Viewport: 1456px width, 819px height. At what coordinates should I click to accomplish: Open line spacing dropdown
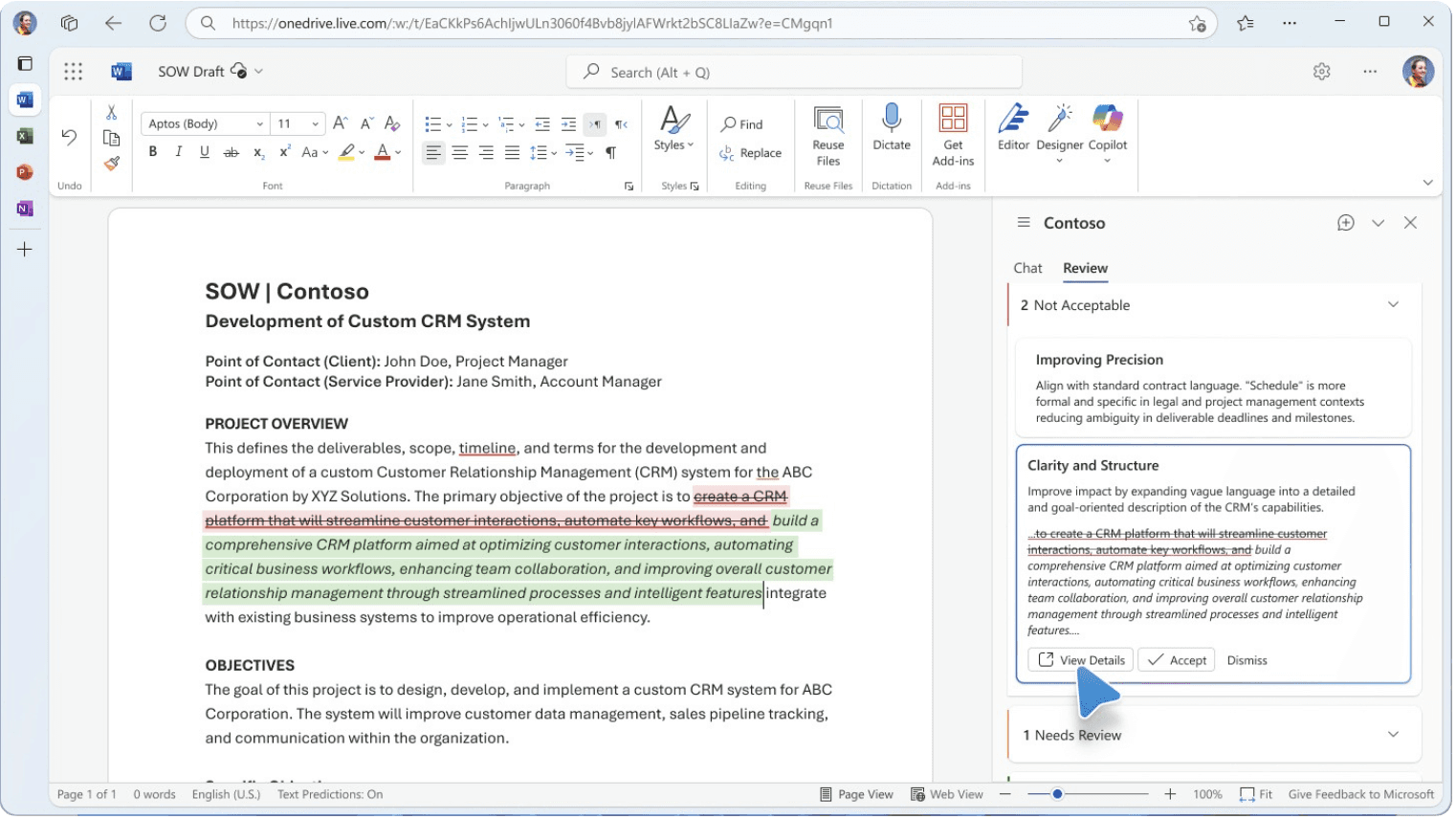(x=543, y=153)
